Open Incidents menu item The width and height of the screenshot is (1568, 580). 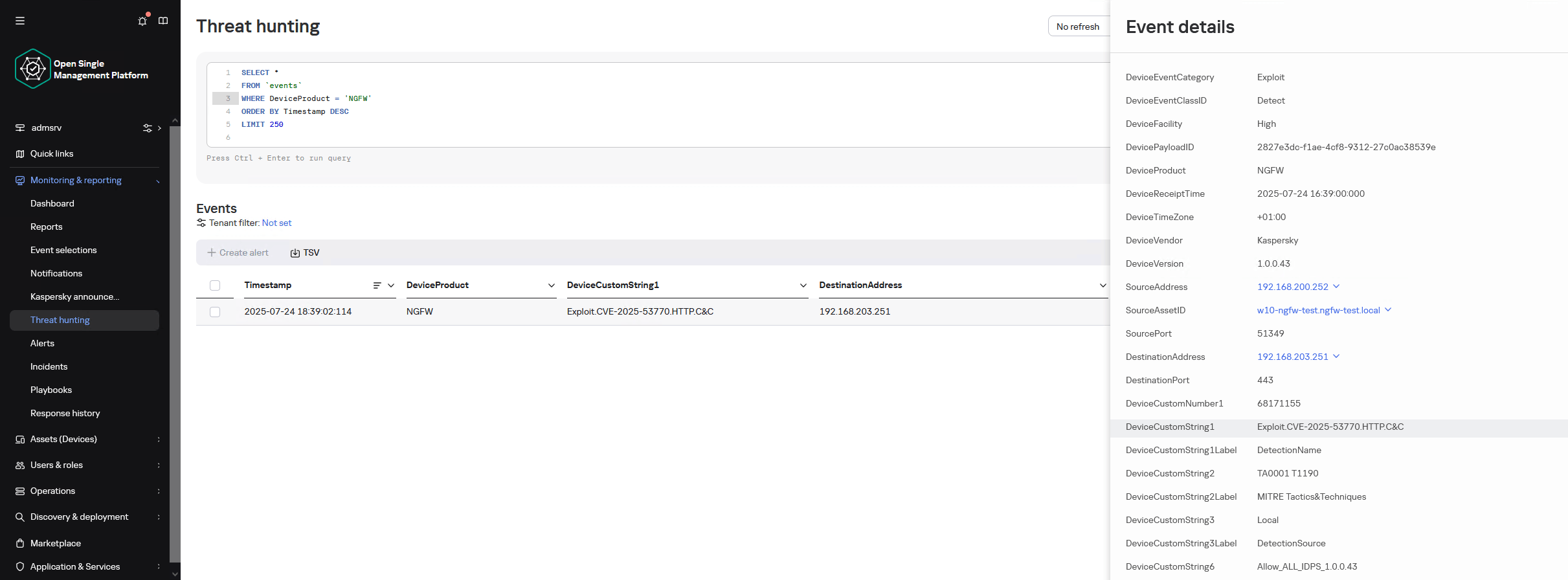coord(49,366)
